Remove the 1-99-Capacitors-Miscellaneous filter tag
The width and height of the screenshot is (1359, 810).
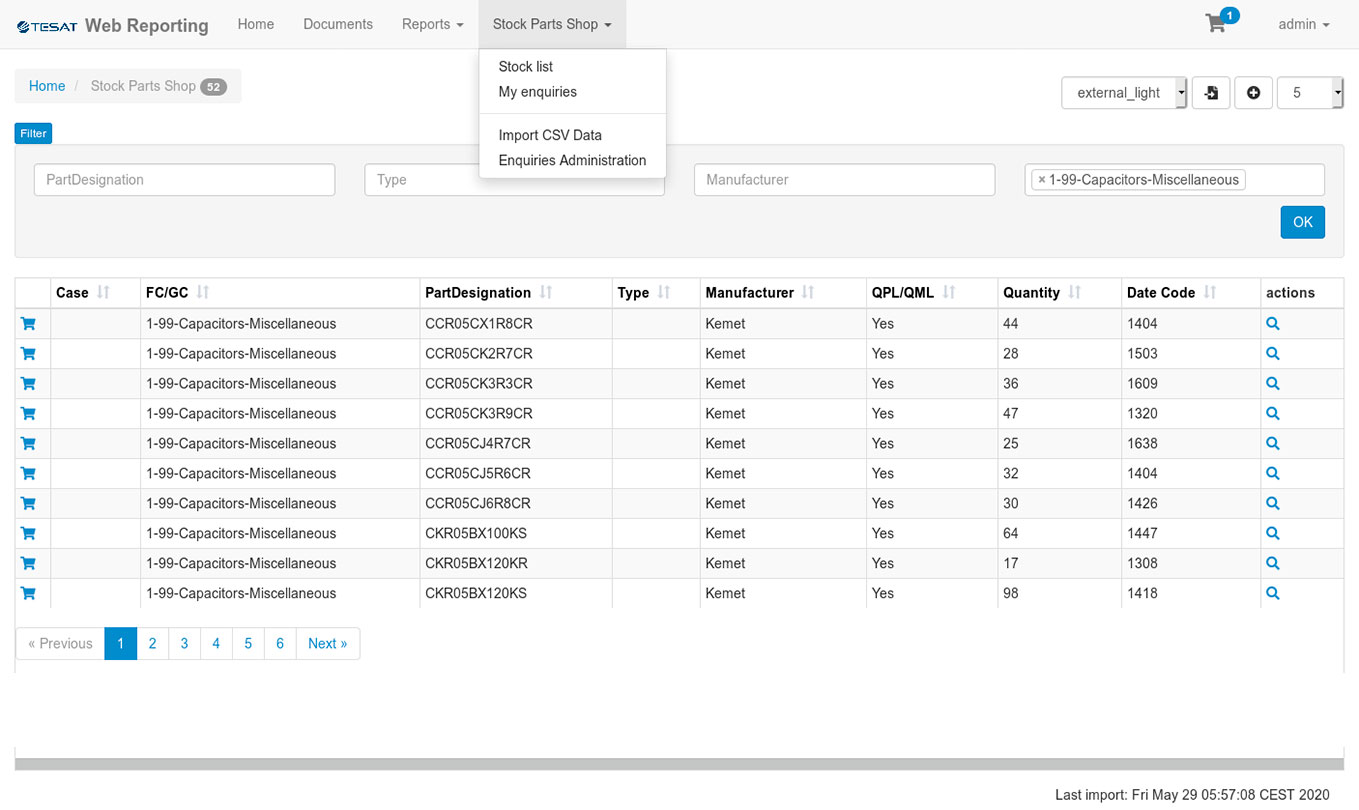tap(1041, 180)
